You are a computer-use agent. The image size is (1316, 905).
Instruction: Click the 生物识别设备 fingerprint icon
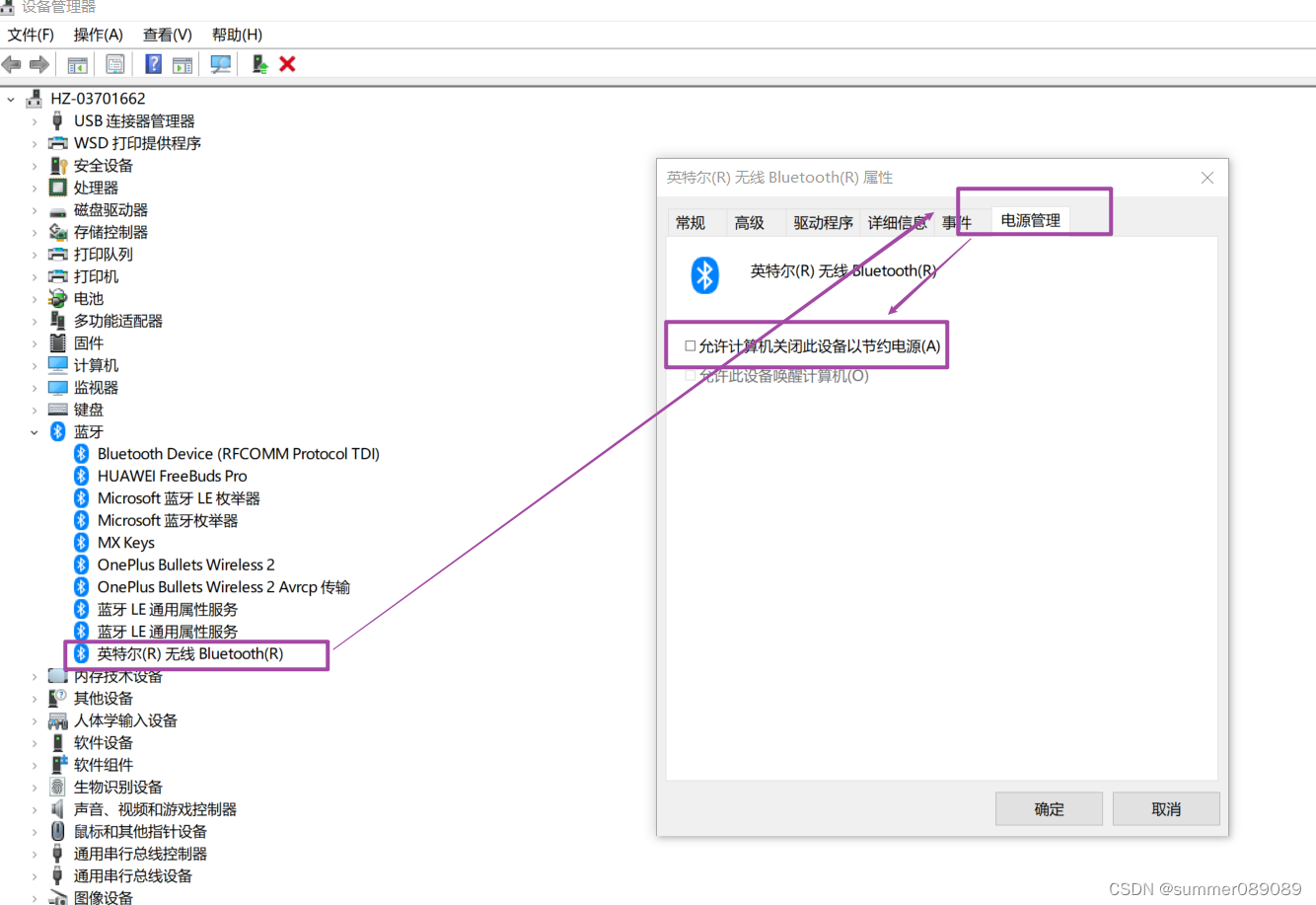(58, 787)
